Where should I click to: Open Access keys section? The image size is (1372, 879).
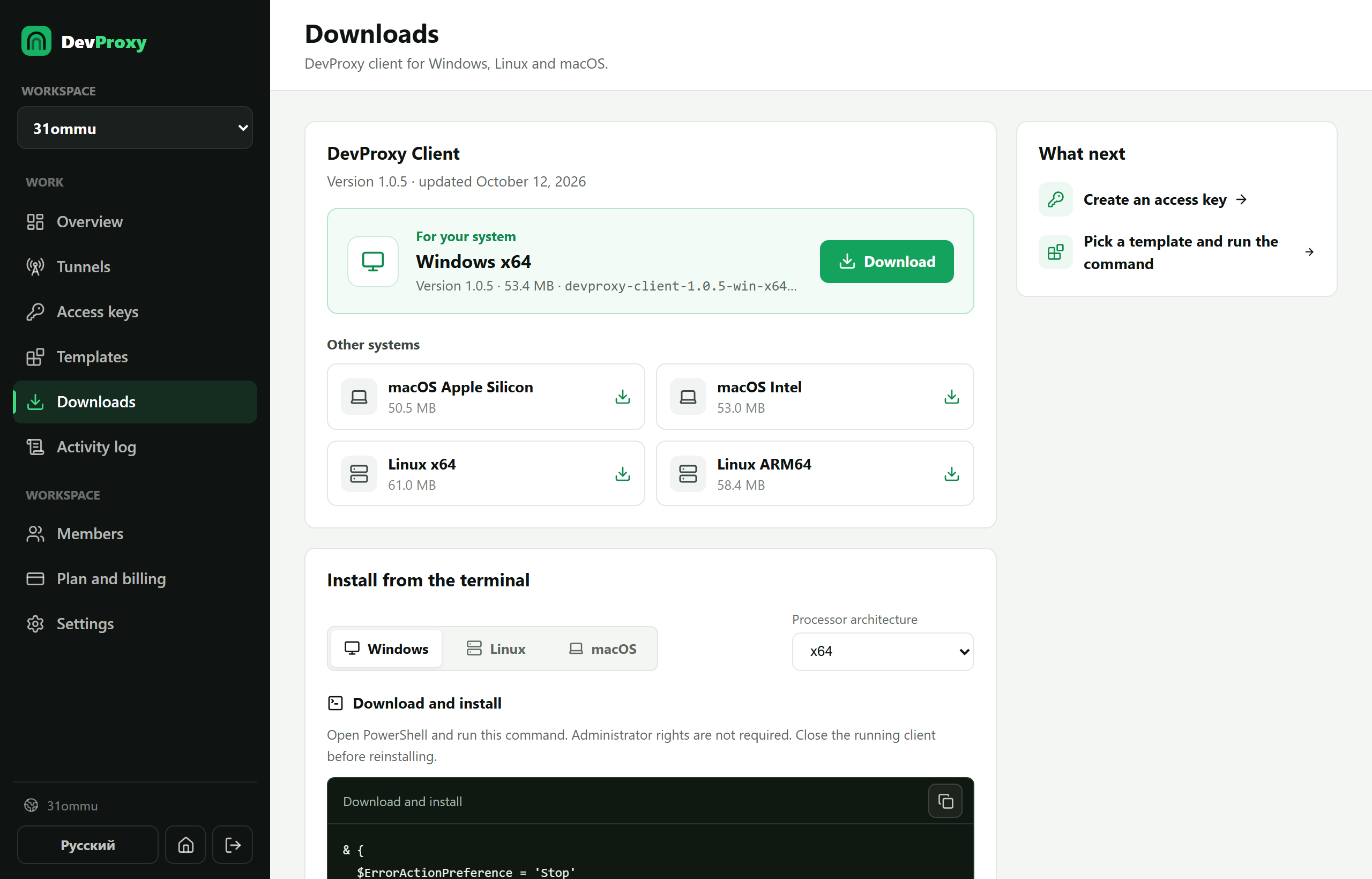click(135, 312)
